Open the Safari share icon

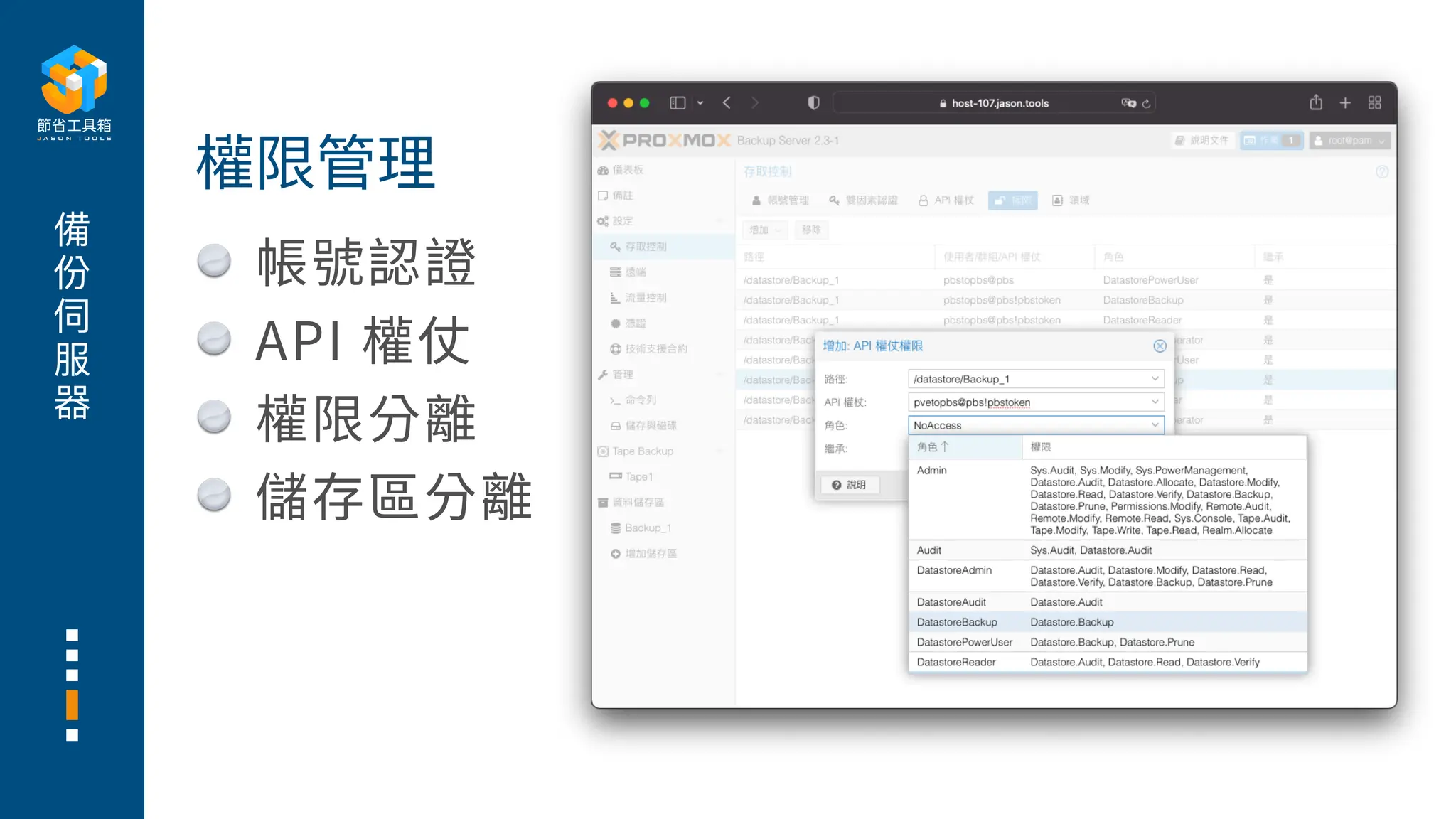click(x=1316, y=102)
